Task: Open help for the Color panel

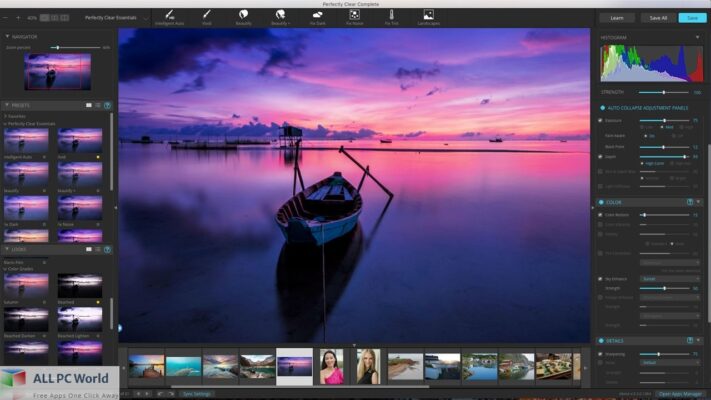Action: (x=689, y=202)
